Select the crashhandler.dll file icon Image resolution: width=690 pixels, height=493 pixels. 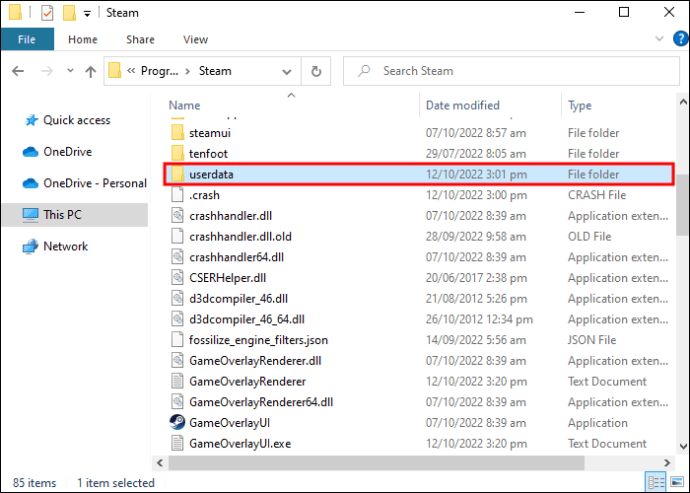click(177, 215)
